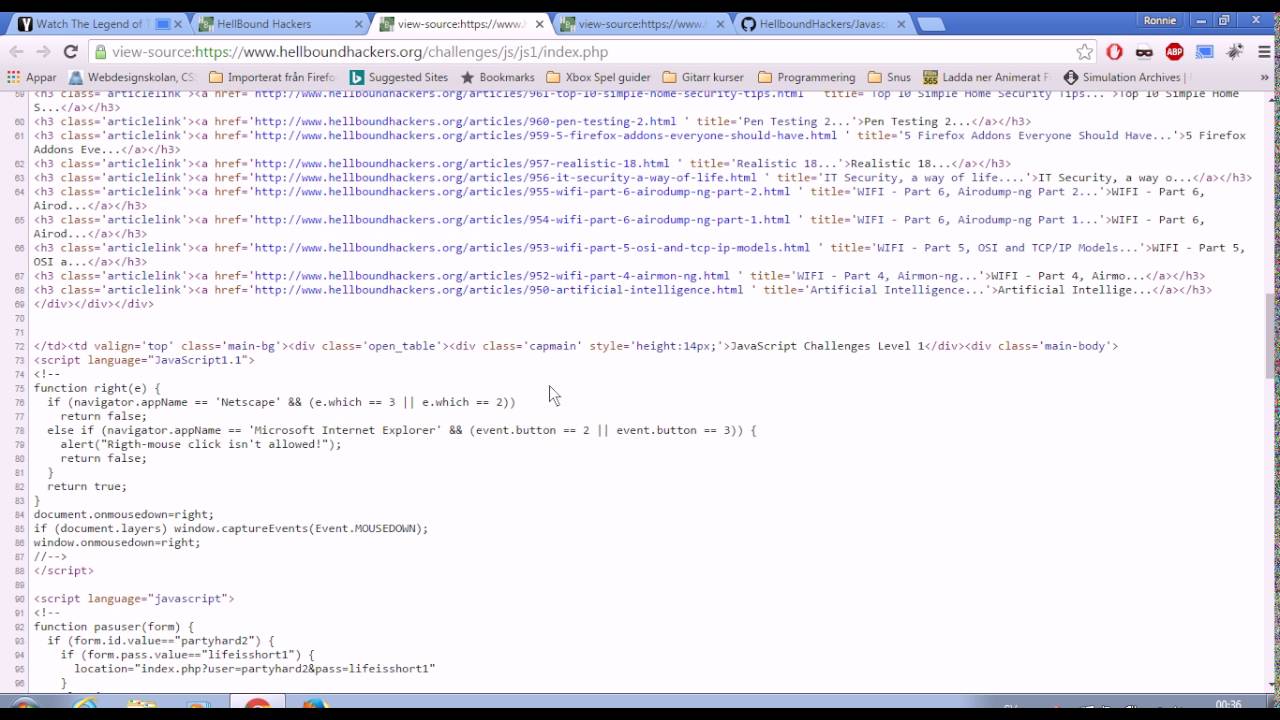Open the Xbox Spel guider folder
Screen dimensions: 1280x720
(x=598, y=77)
